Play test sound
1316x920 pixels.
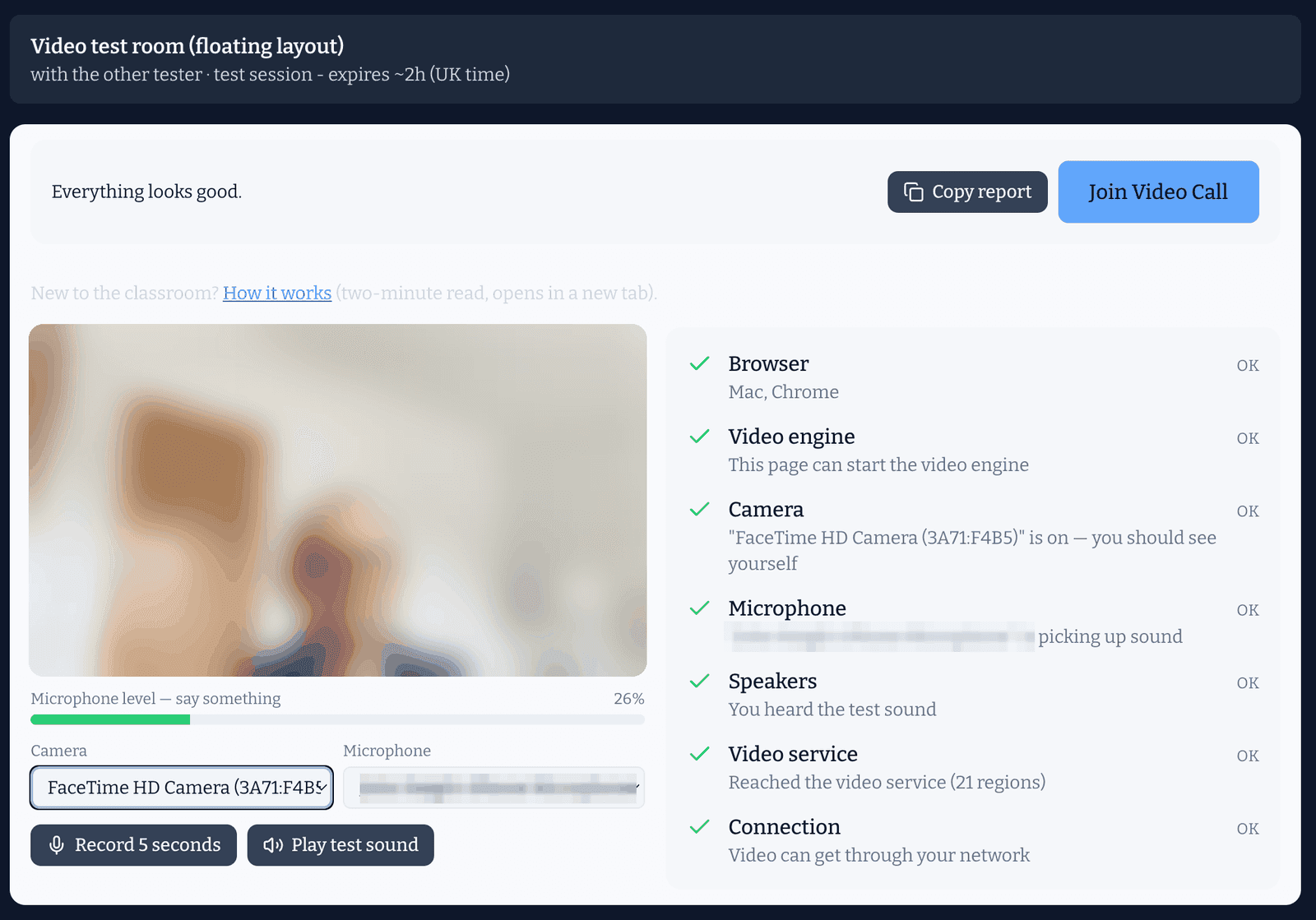coord(341,845)
